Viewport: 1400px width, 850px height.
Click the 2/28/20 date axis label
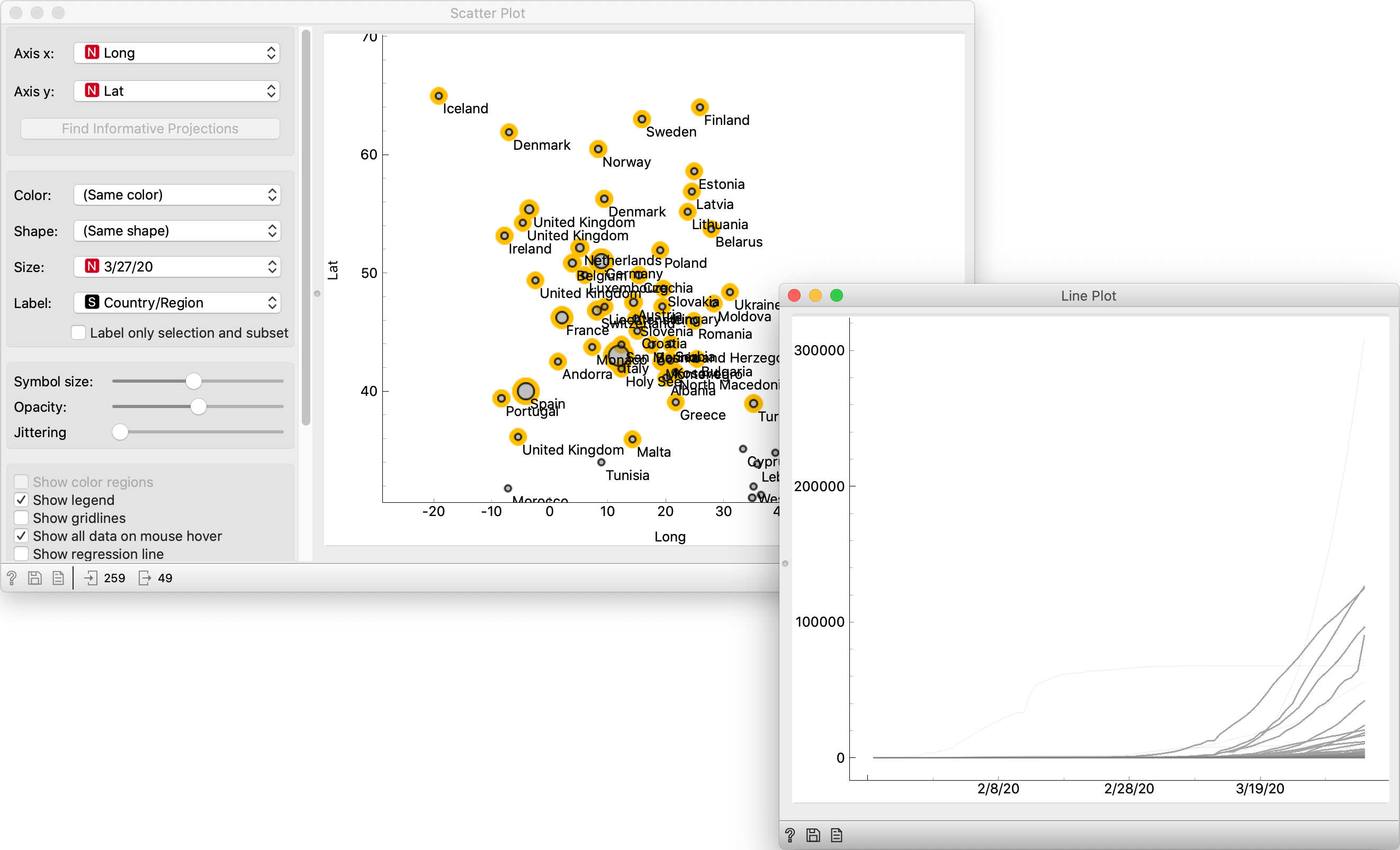pos(1129,788)
